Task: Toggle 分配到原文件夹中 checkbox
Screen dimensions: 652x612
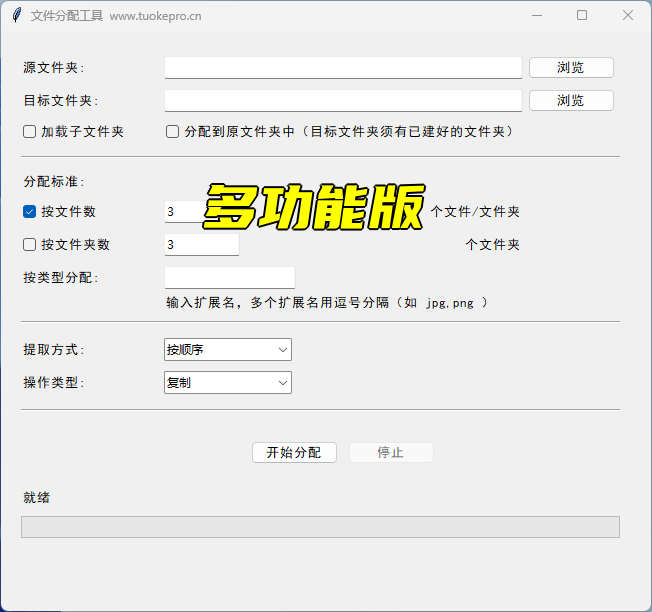Action: pos(172,132)
